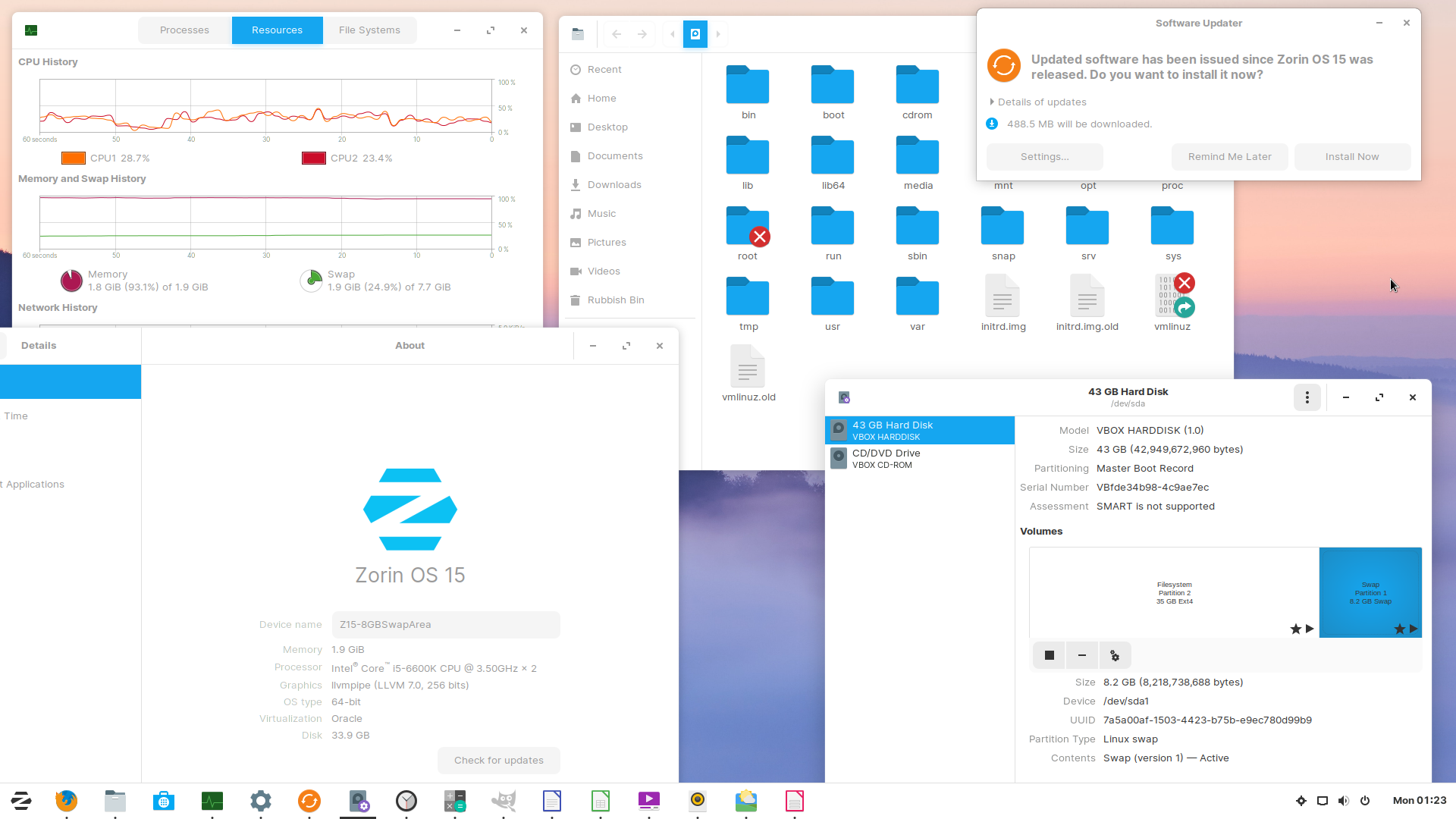Click the Install Now button
The image size is (1456, 819).
click(x=1352, y=157)
